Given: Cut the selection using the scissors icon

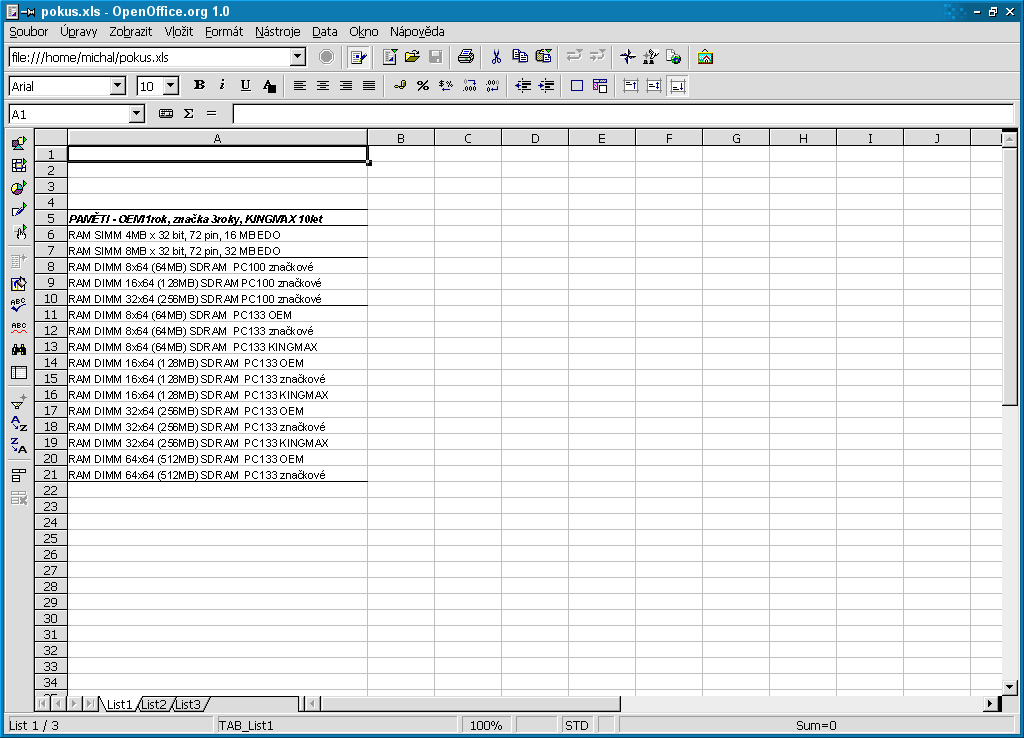Looking at the screenshot, I should 496,57.
